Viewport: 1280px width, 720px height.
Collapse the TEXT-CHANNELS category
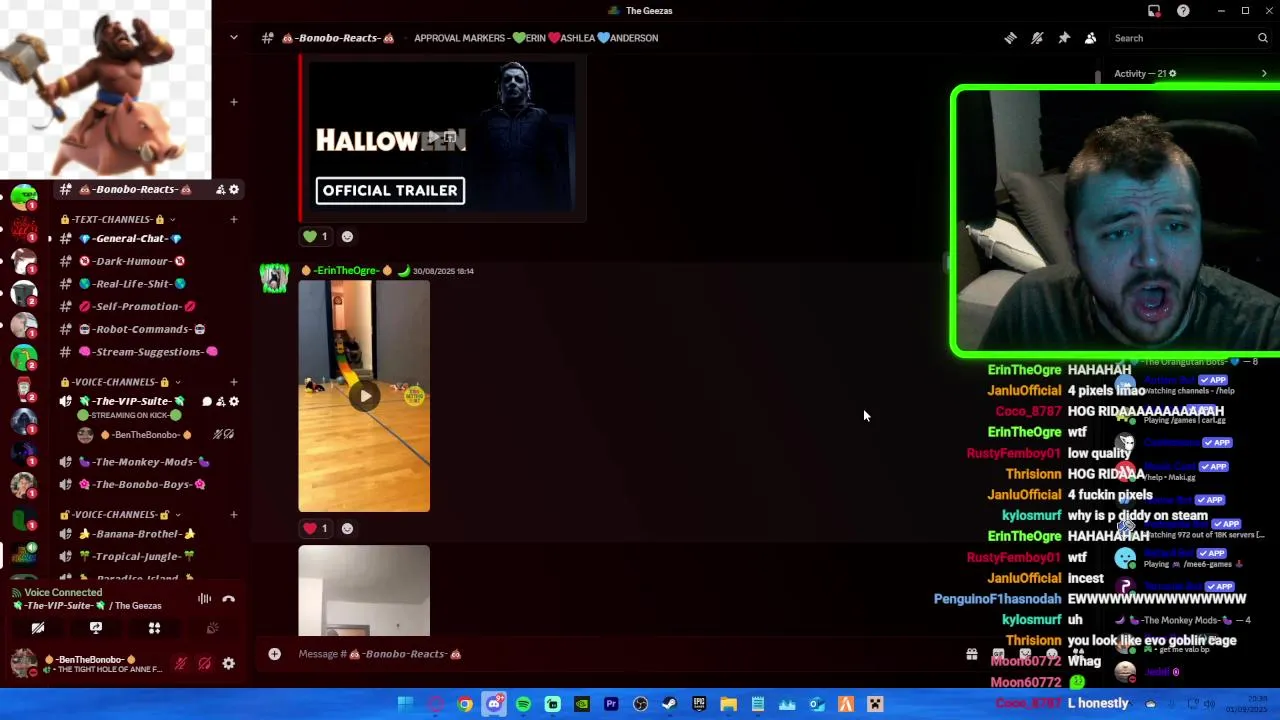tap(118, 219)
